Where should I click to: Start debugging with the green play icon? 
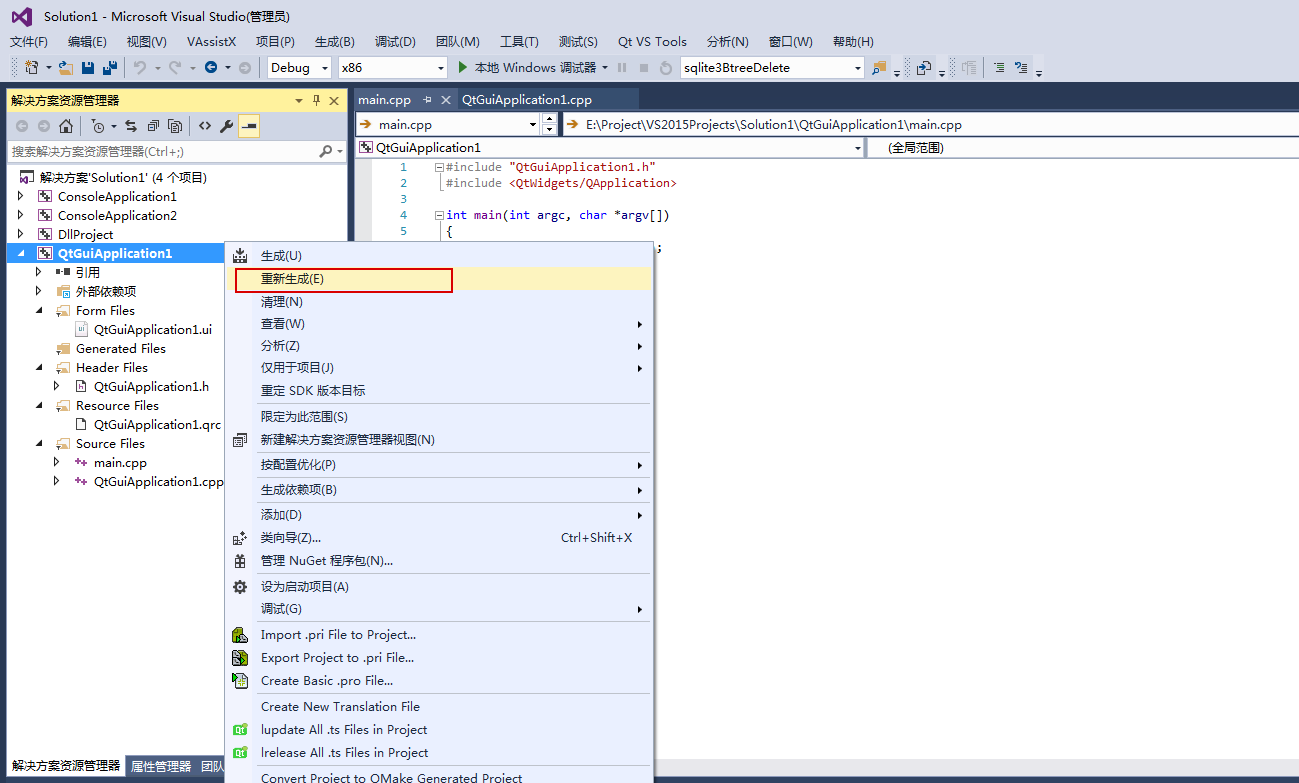click(x=463, y=67)
